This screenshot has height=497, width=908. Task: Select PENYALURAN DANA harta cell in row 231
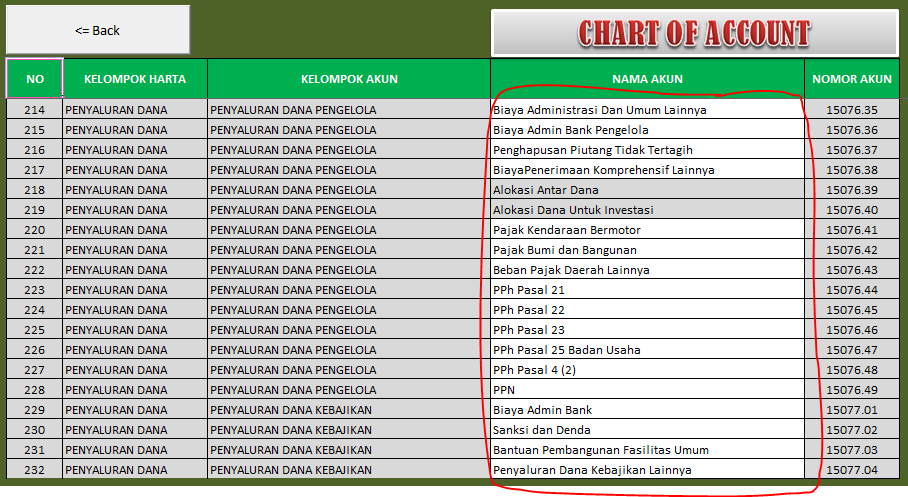coord(135,450)
